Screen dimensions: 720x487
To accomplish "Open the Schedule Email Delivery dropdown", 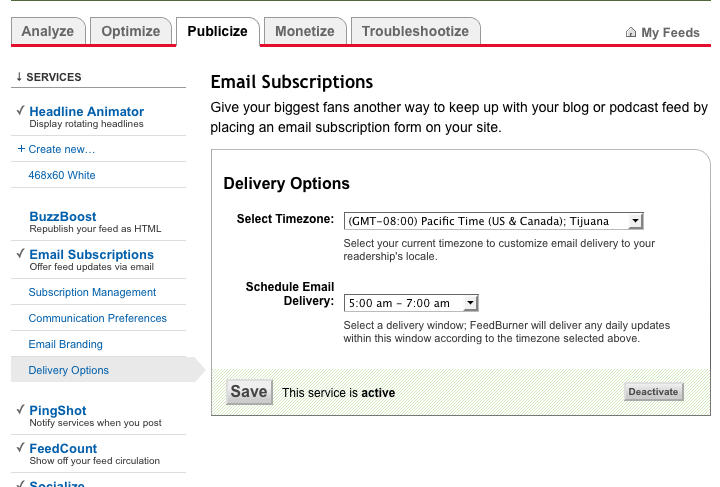I will [x=411, y=303].
